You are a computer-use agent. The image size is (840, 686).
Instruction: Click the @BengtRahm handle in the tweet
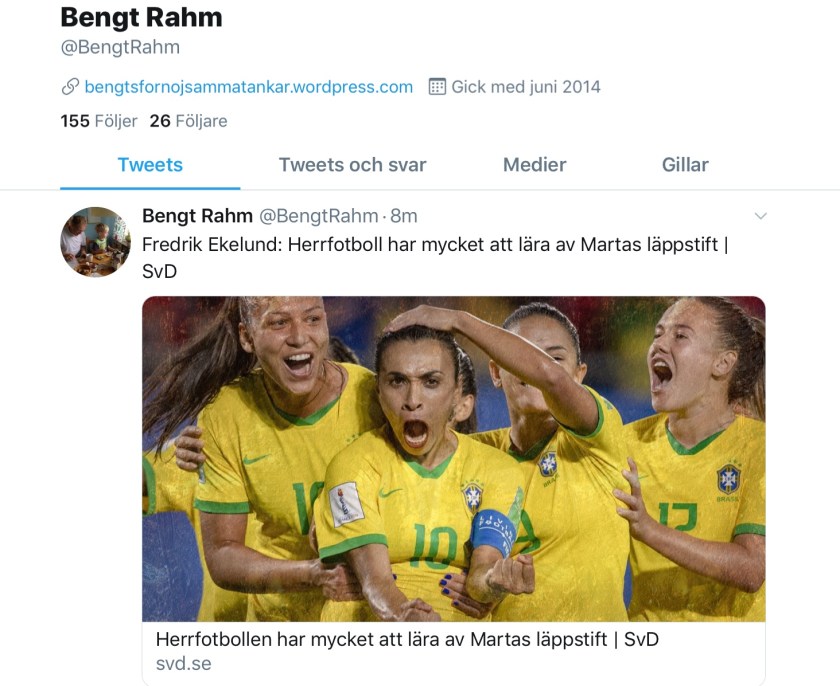[x=319, y=216]
